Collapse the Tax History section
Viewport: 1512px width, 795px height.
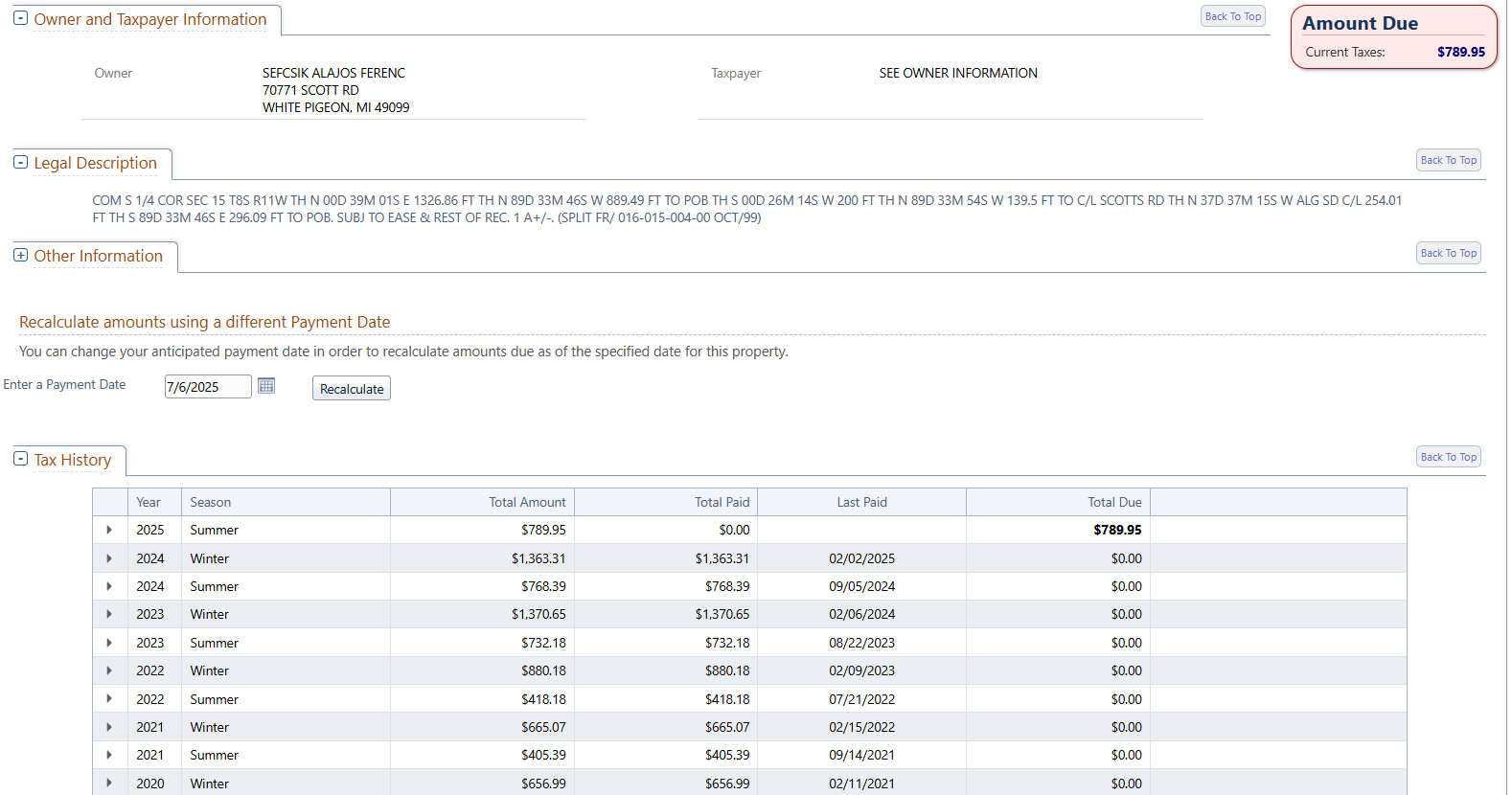20,459
